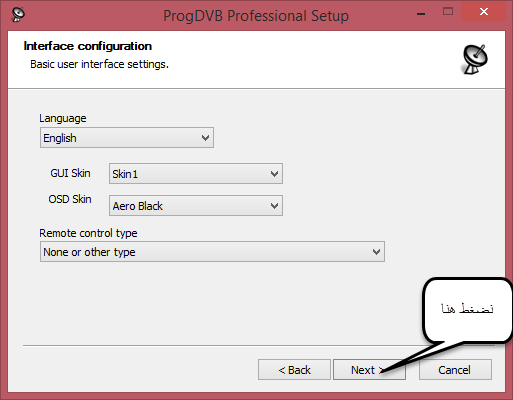Click Next to continue setup

pyautogui.click(x=369, y=370)
